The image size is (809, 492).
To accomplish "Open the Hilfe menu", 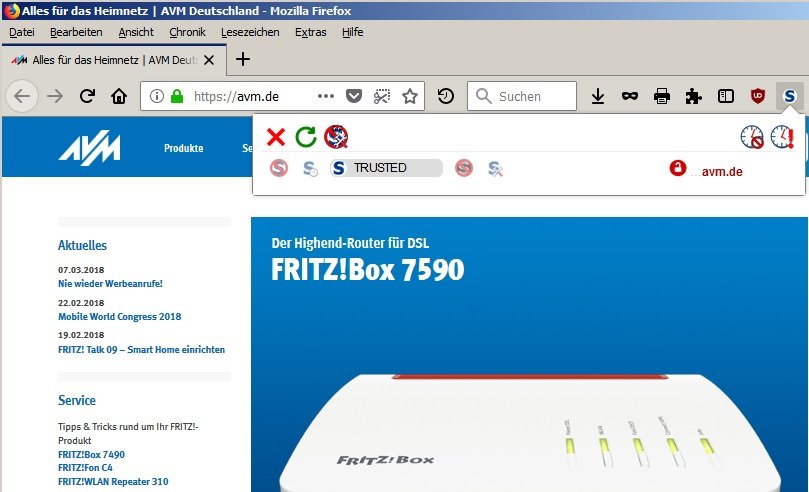I will point(352,32).
